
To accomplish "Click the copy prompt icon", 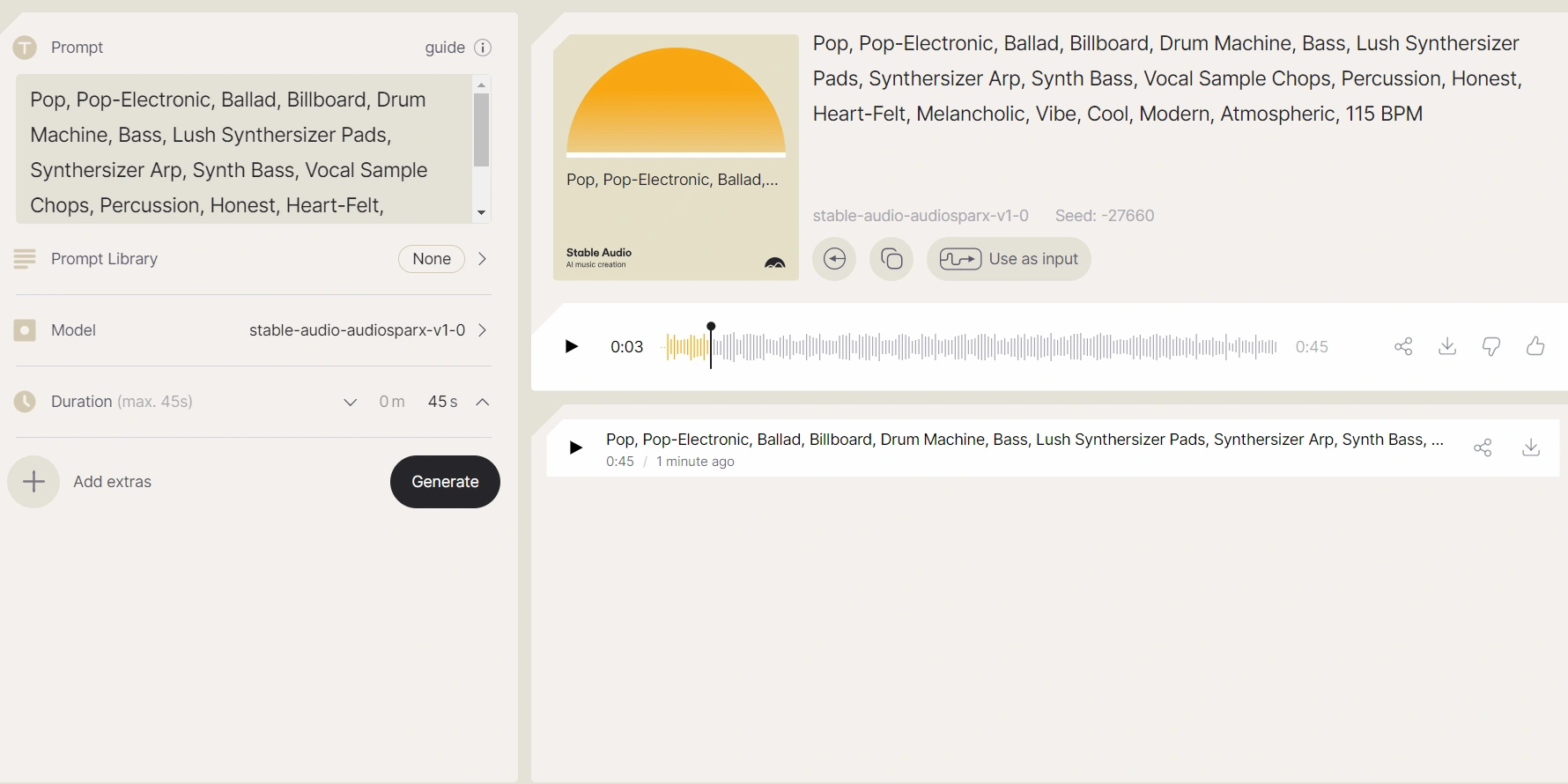I will [891, 259].
